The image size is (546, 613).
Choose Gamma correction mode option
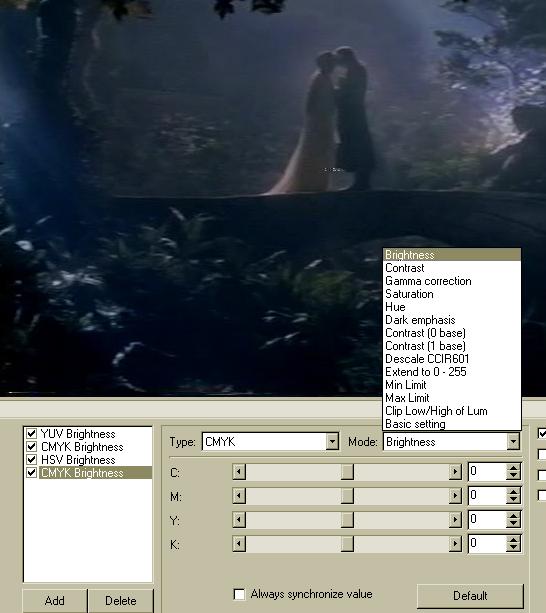coord(451,281)
